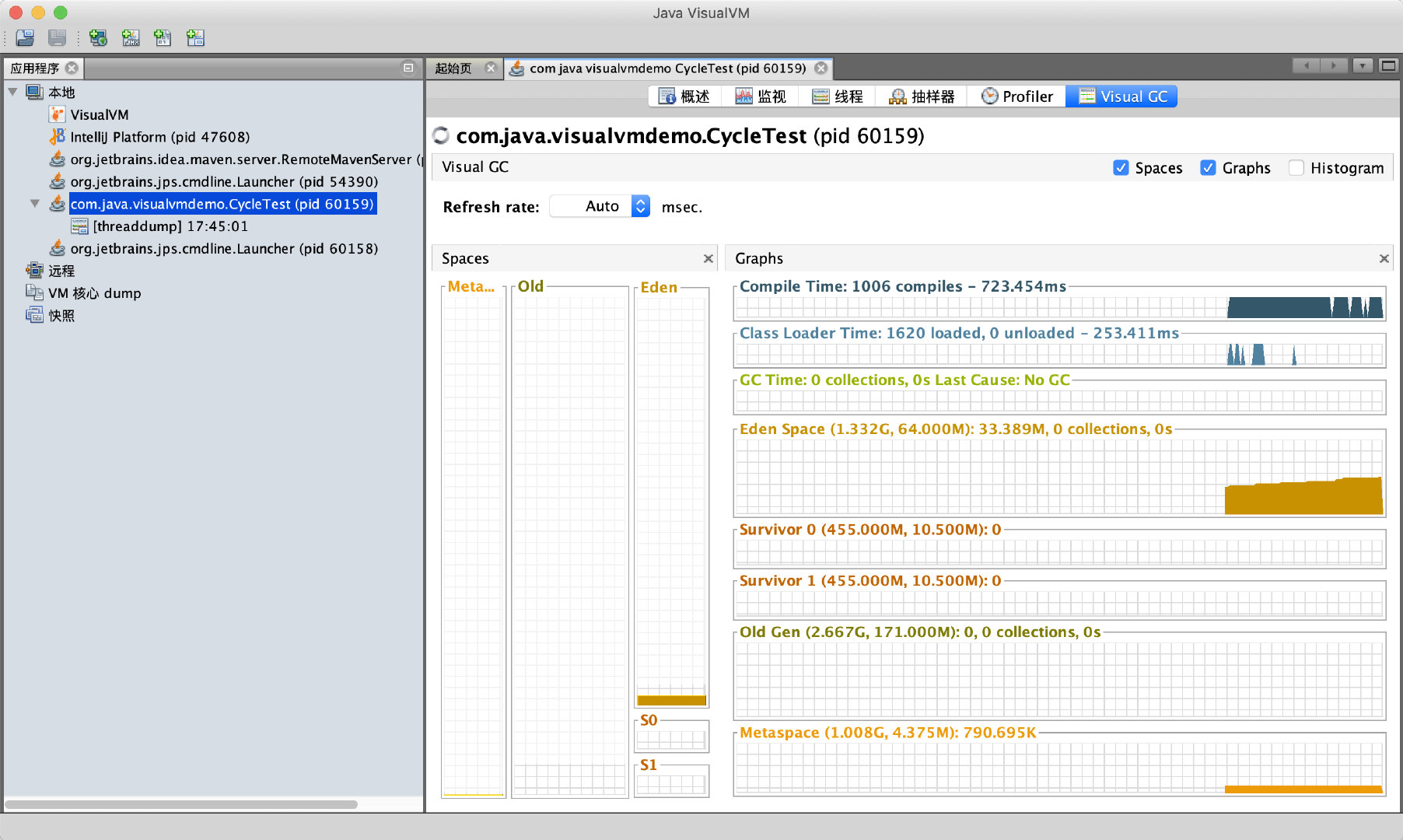
Task: Select the 快照 tree node
Action: point(61,315)
